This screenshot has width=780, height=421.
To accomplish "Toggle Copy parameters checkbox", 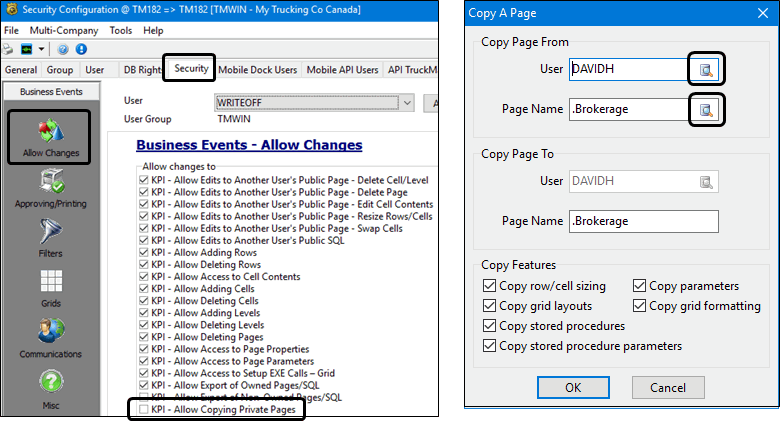I will click(639, 286).
